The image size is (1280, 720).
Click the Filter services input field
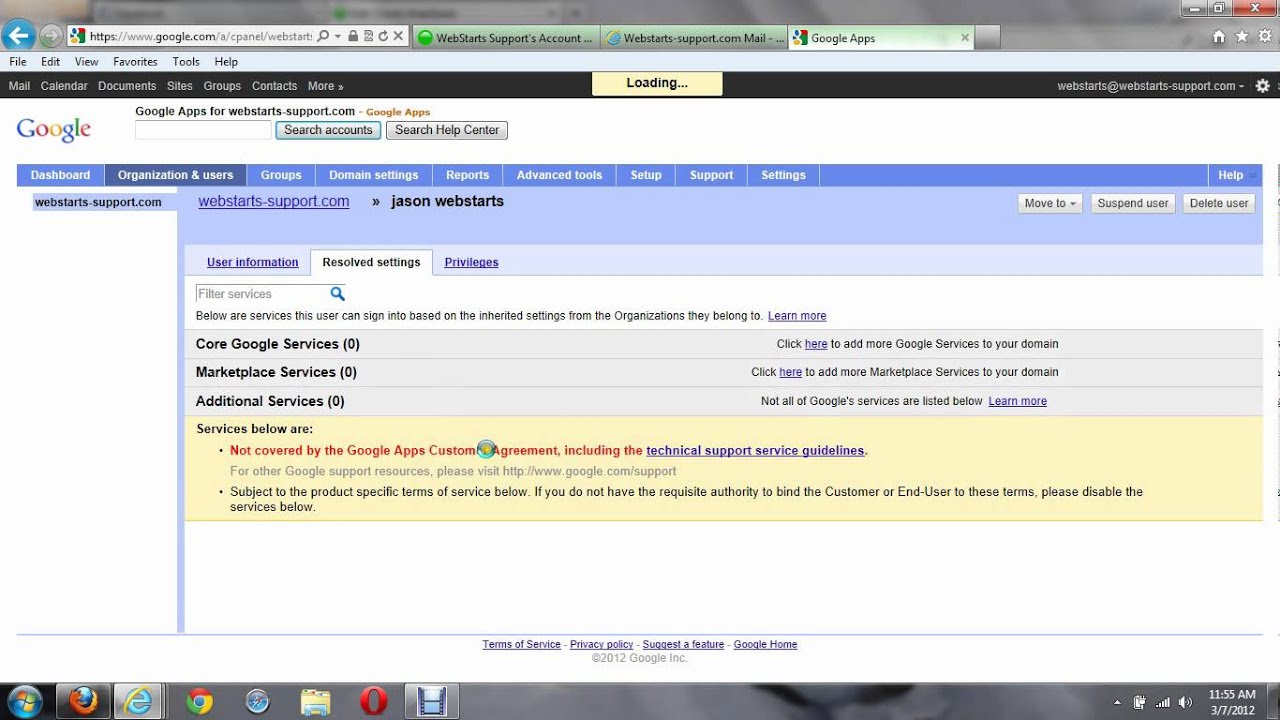(262, 294)
